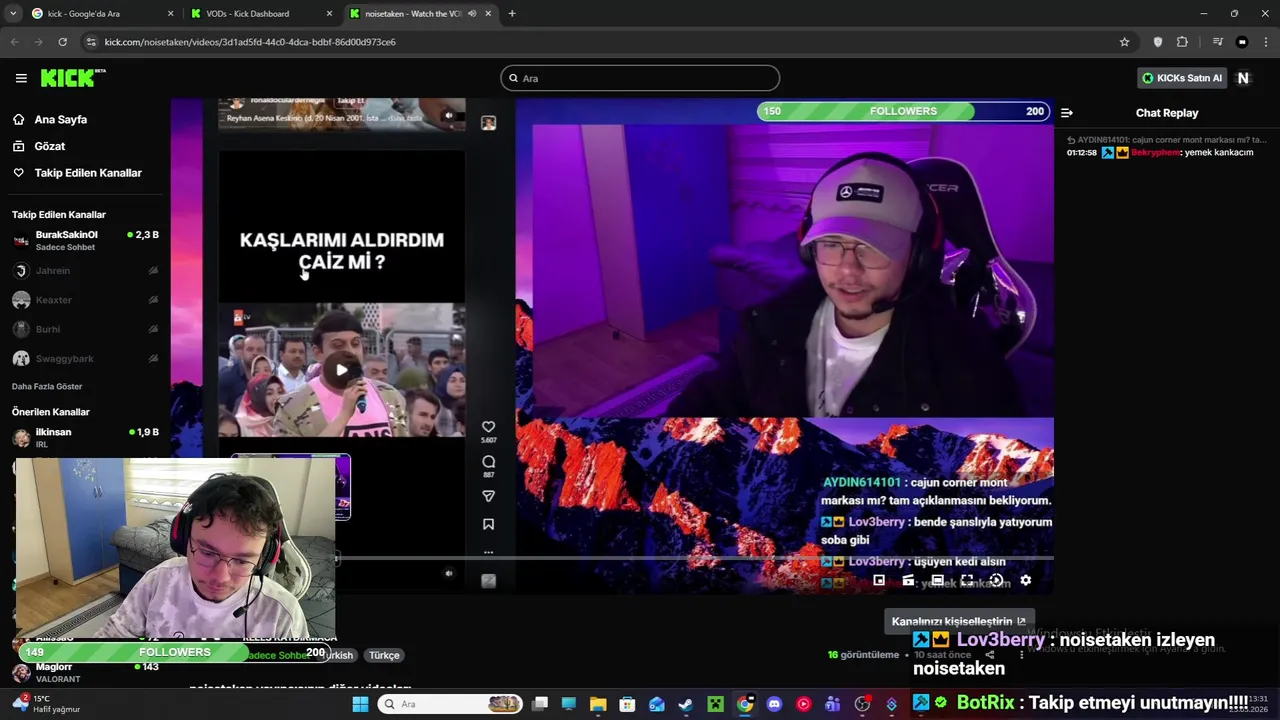Click the 16 görüntüleme view count

pyautogui.click(x=863, y=655)
